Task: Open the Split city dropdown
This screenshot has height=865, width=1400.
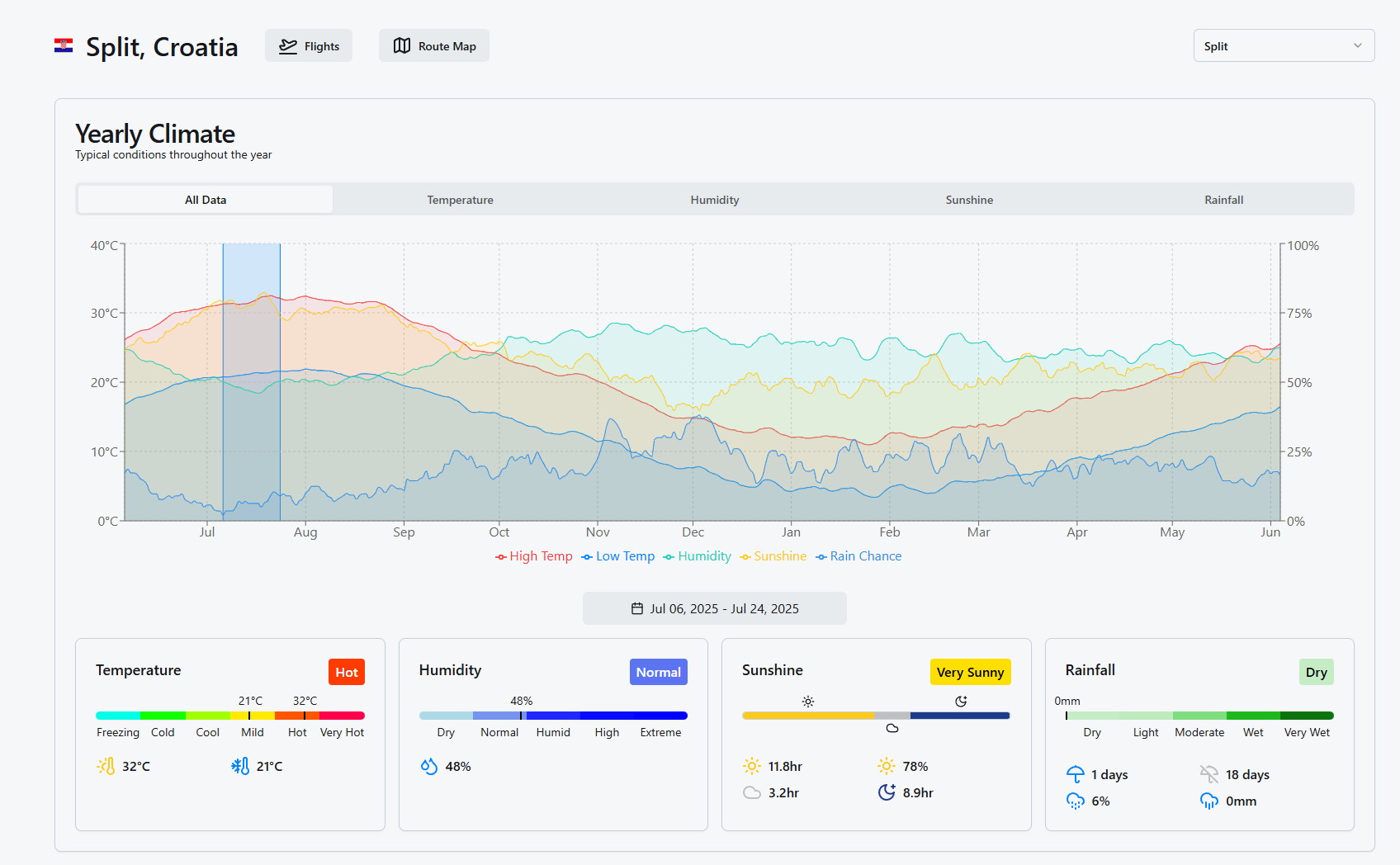Action: point(1284,46)
